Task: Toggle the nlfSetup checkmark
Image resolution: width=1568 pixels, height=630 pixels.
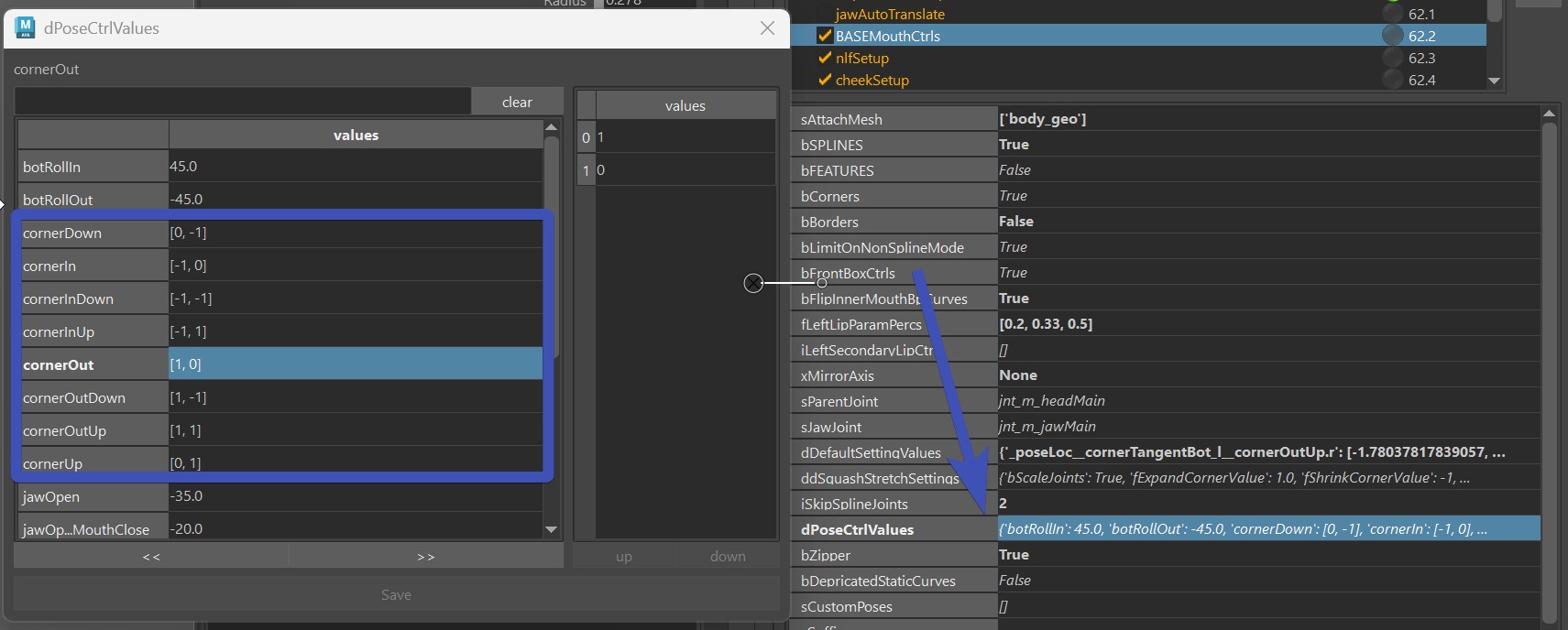Action: (825, 58)
